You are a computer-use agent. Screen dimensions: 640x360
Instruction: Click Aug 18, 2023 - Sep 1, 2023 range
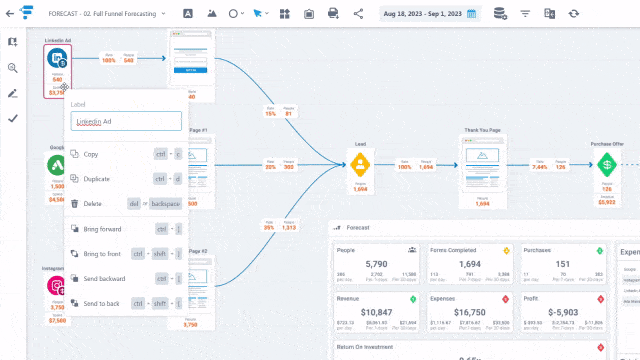[422, 13]
